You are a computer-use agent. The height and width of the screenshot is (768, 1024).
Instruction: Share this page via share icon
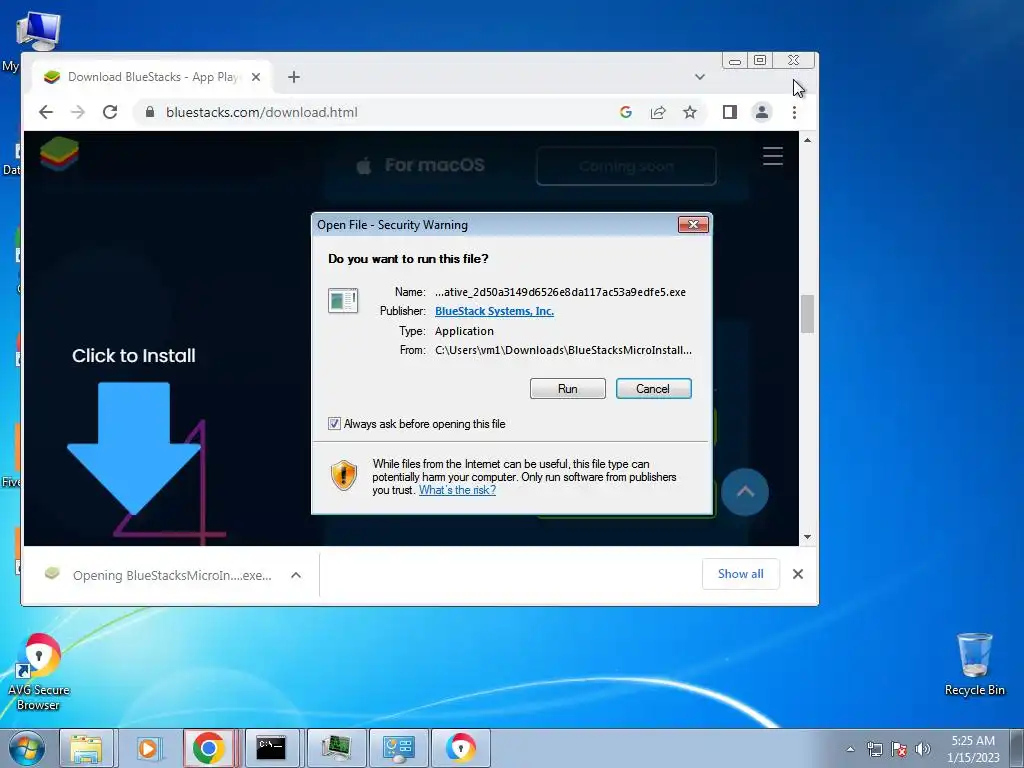(x=658, y=112)
